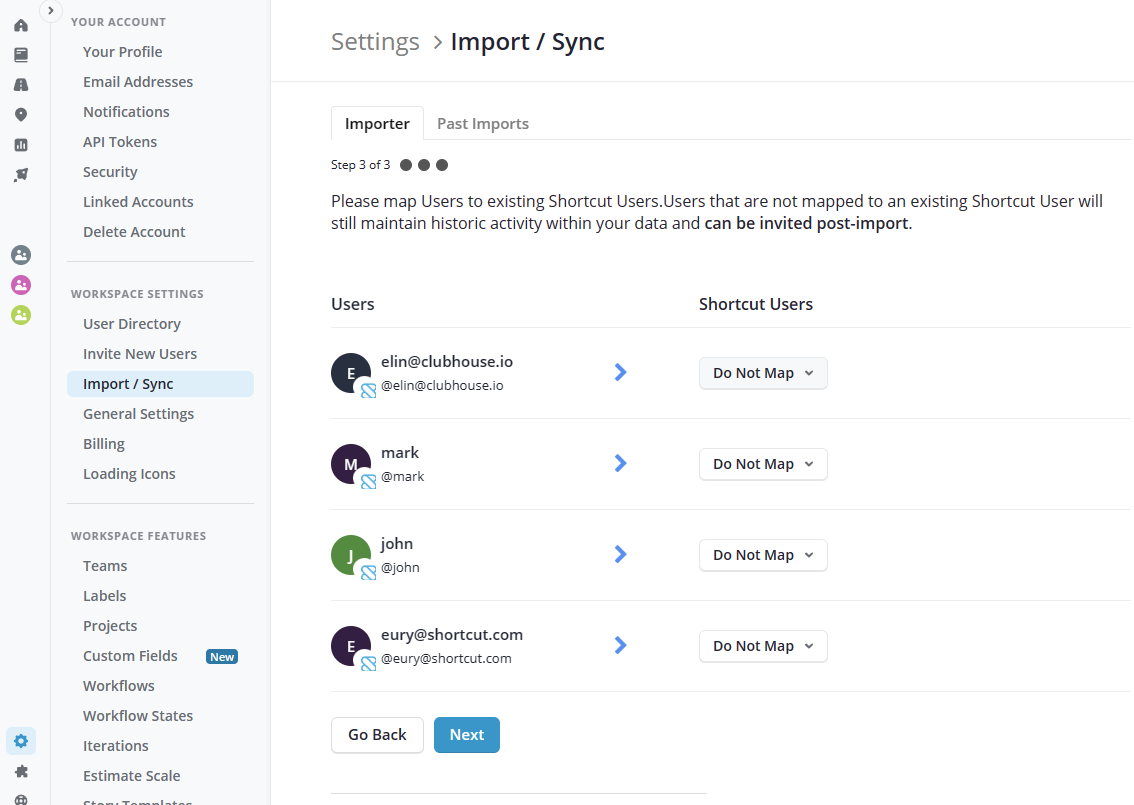1134x805 pixels.
Task: Click the avatar for john
Action: 351,555
